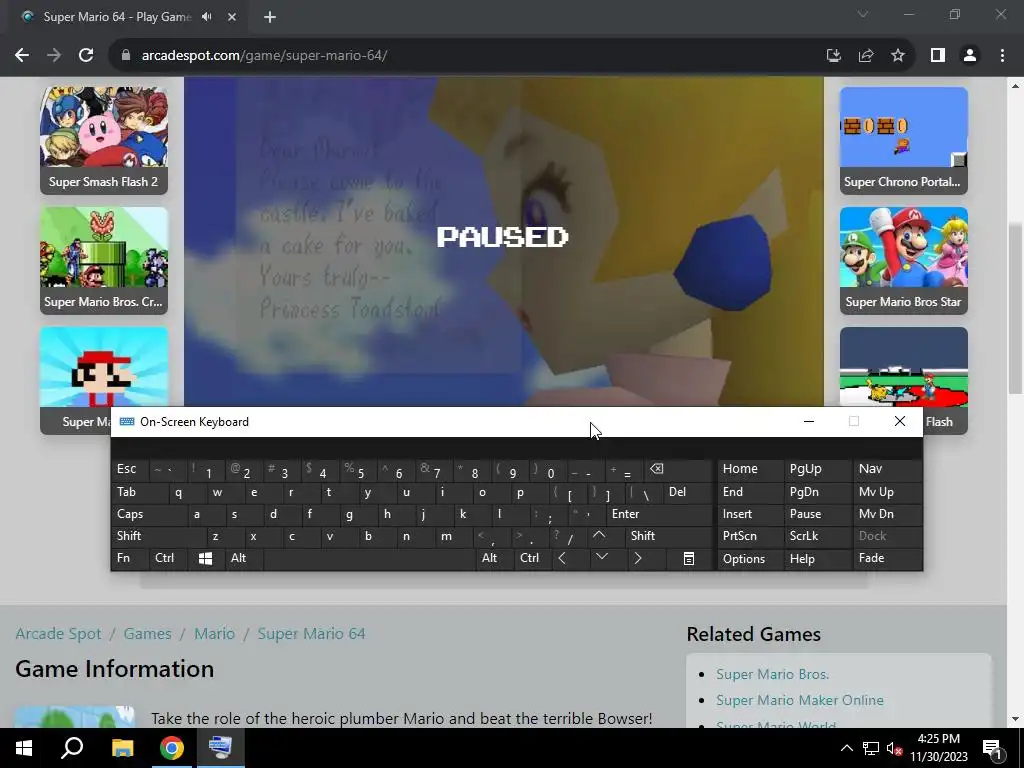This screenshot has width=1024, height=768.
Task: Bookmark this page with the star icon
Action: coord(898,56)
